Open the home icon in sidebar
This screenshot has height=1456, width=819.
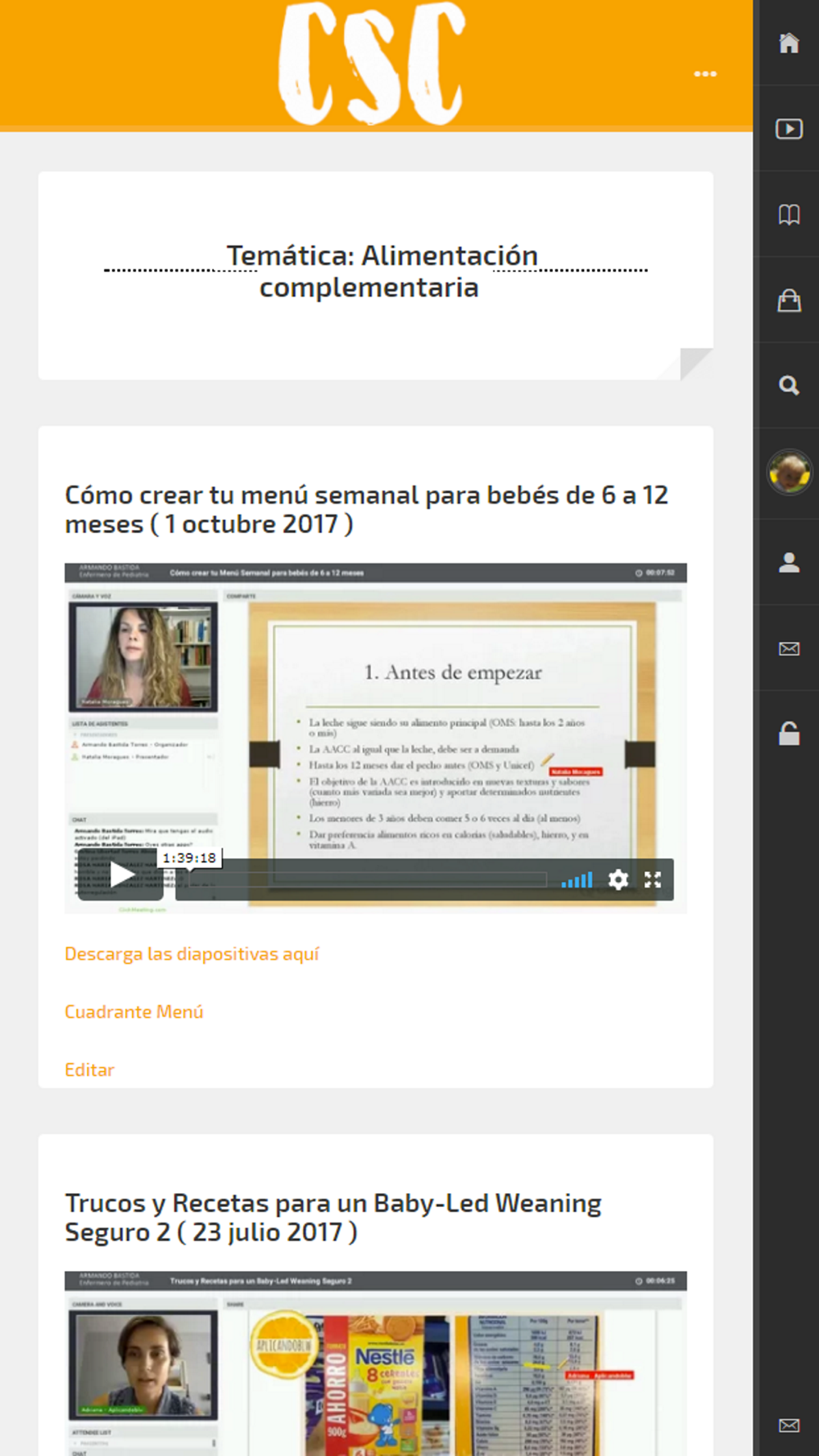click(789, 43)
